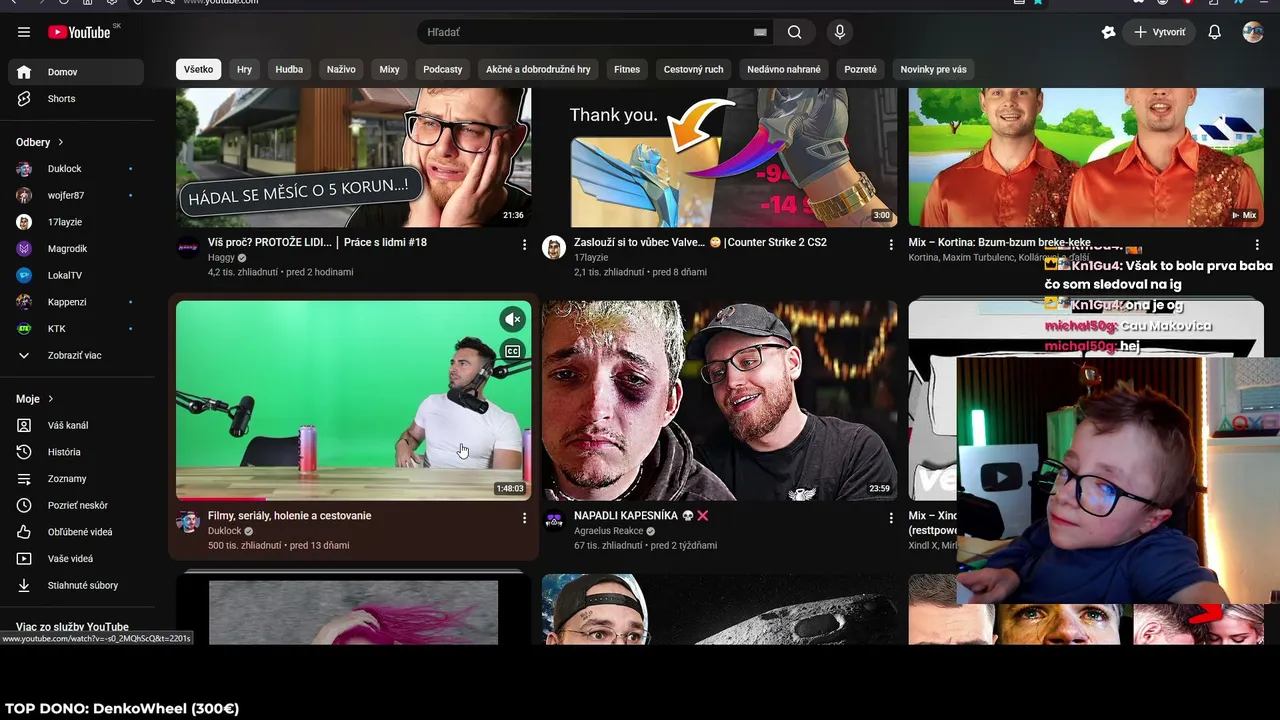Image resolution: width=1280 pixels, height=720 pixels.
Task: Open LokalTV subscription in the sidebar
Action: 76,275
